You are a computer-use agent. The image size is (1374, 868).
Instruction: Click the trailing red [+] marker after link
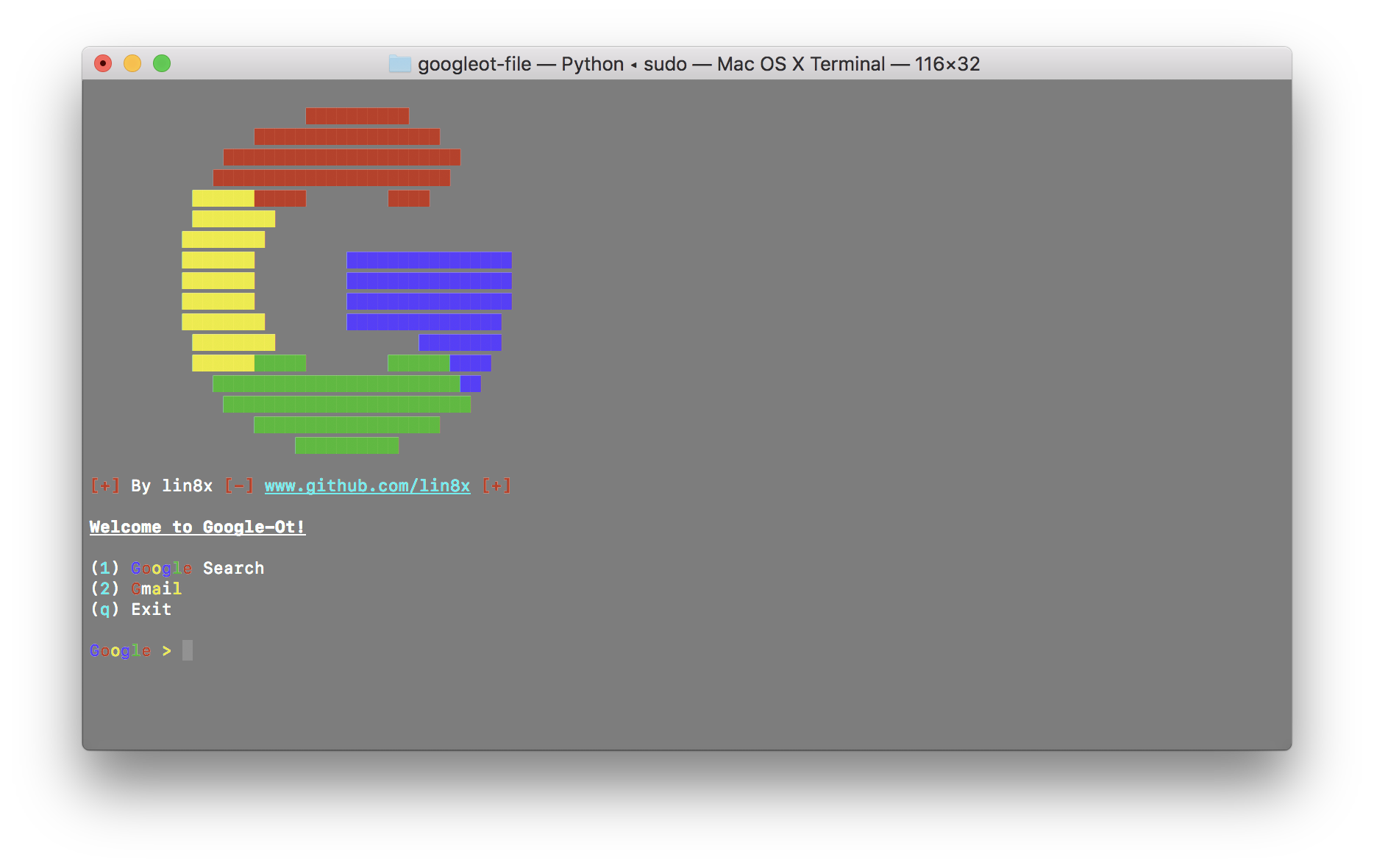pos(496,486)
